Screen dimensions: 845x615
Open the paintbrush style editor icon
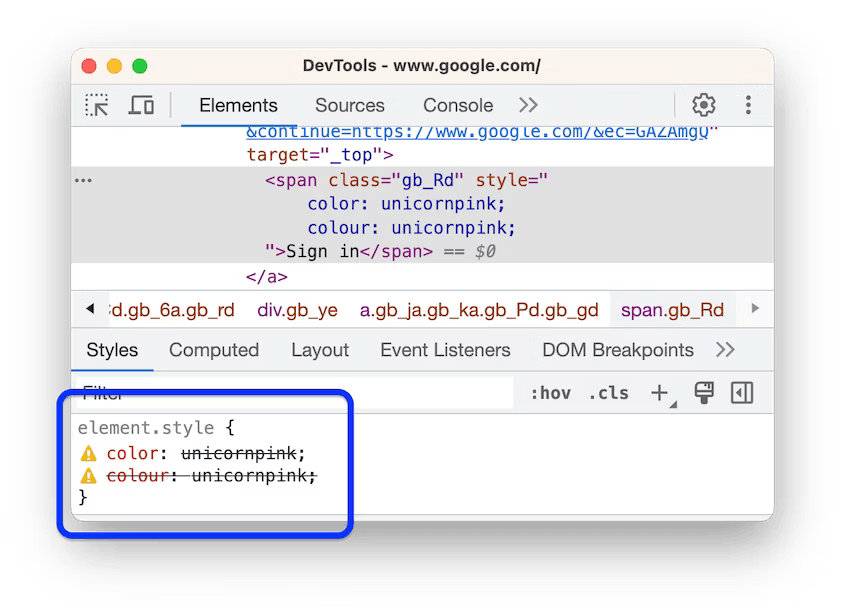[701, 394]
